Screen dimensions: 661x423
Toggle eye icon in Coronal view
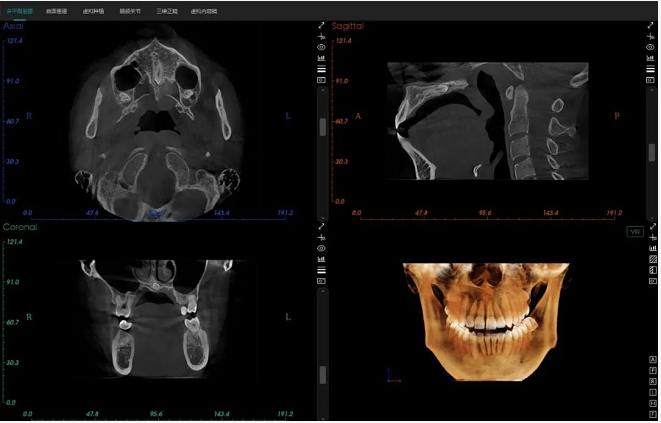[x=321, y=248]
